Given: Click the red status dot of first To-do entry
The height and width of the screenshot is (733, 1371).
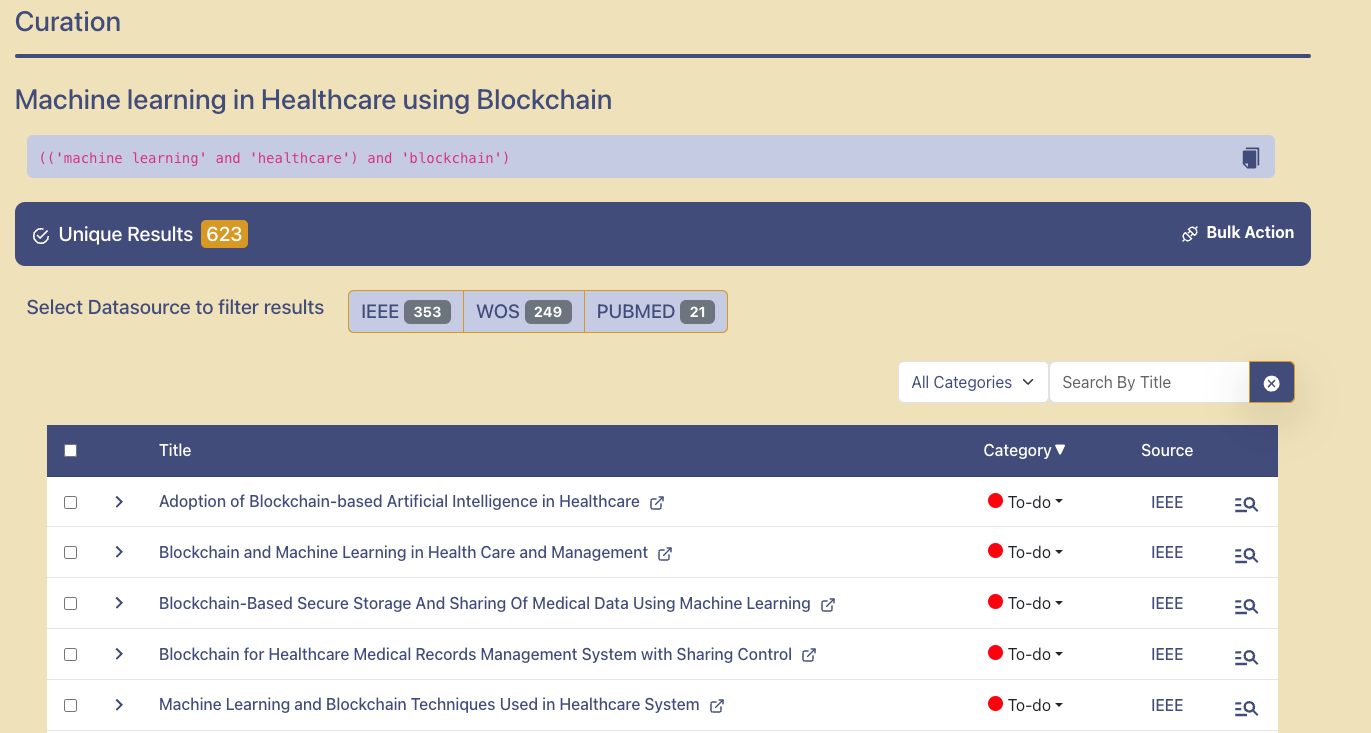Looking at the screenshot, I should coord(995,501).
